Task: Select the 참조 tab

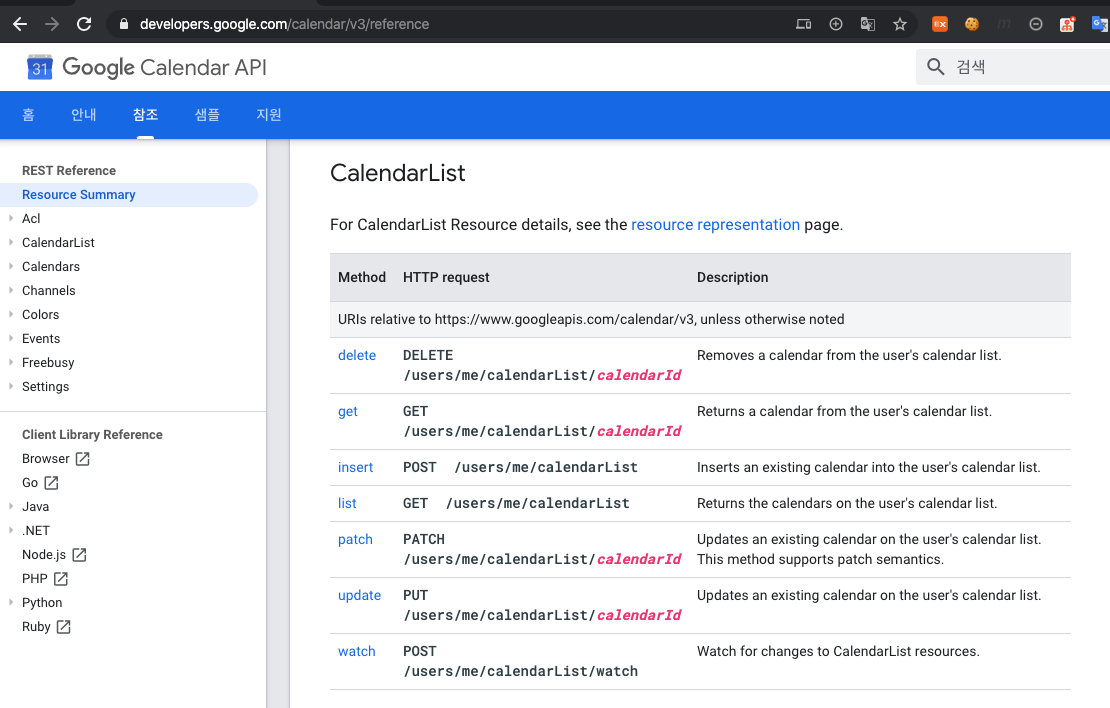Action: tap(145, 115)
